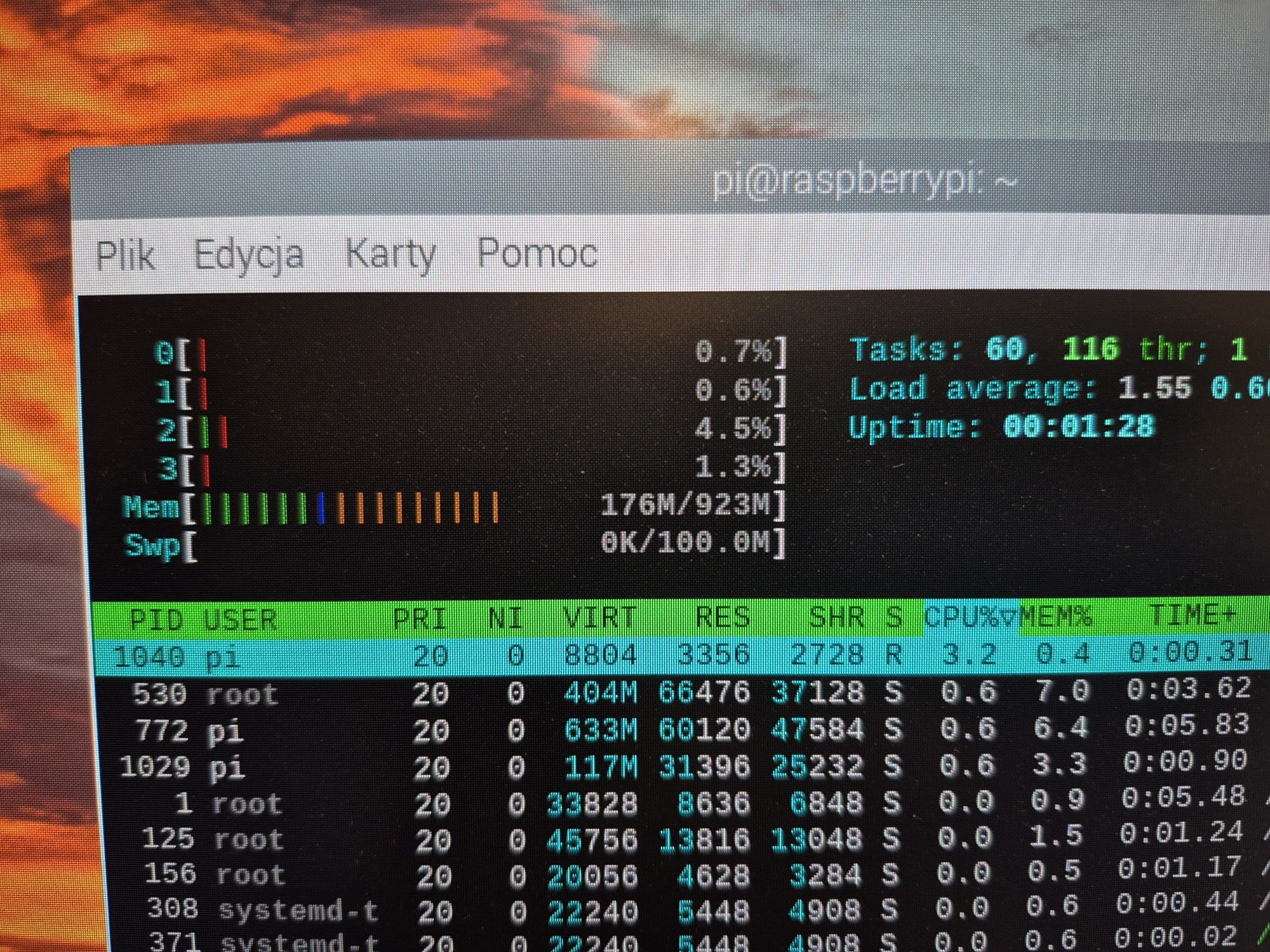The image size is (1270, 952).
Task: Click SHR value 25232 of PID 1029
Action: [818, 766]
